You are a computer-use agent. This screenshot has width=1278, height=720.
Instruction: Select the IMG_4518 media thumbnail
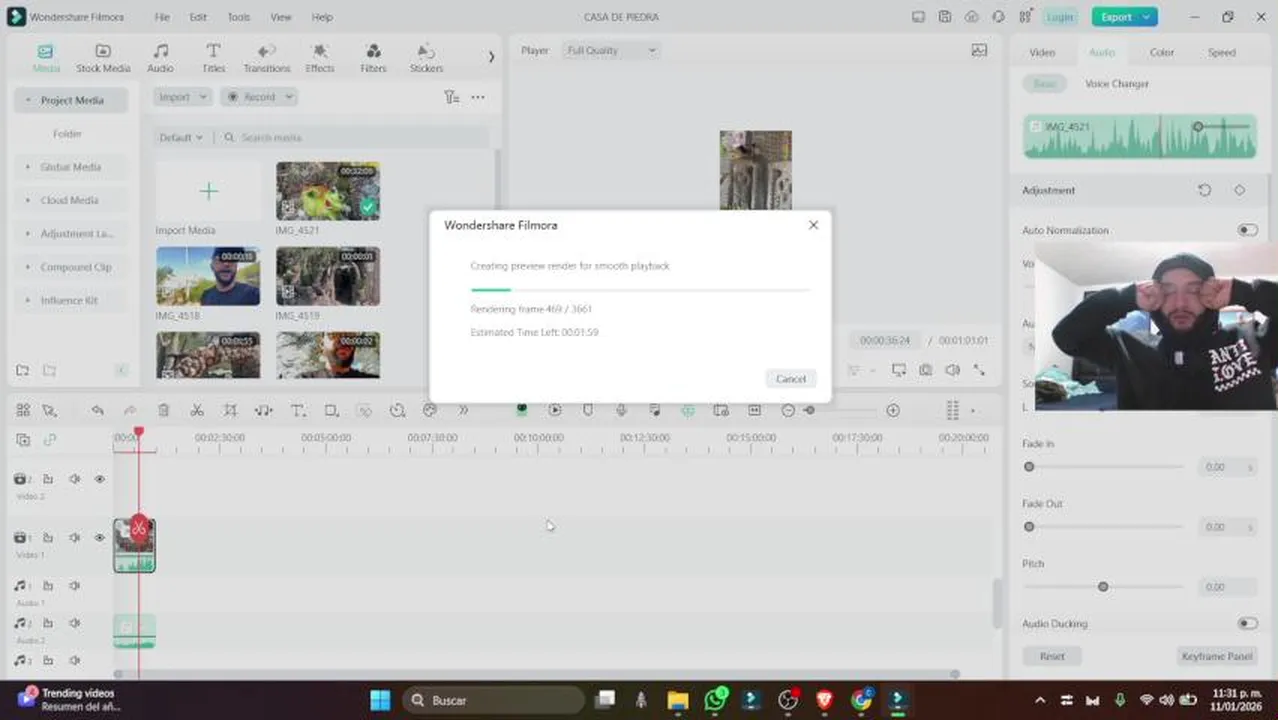208,276
